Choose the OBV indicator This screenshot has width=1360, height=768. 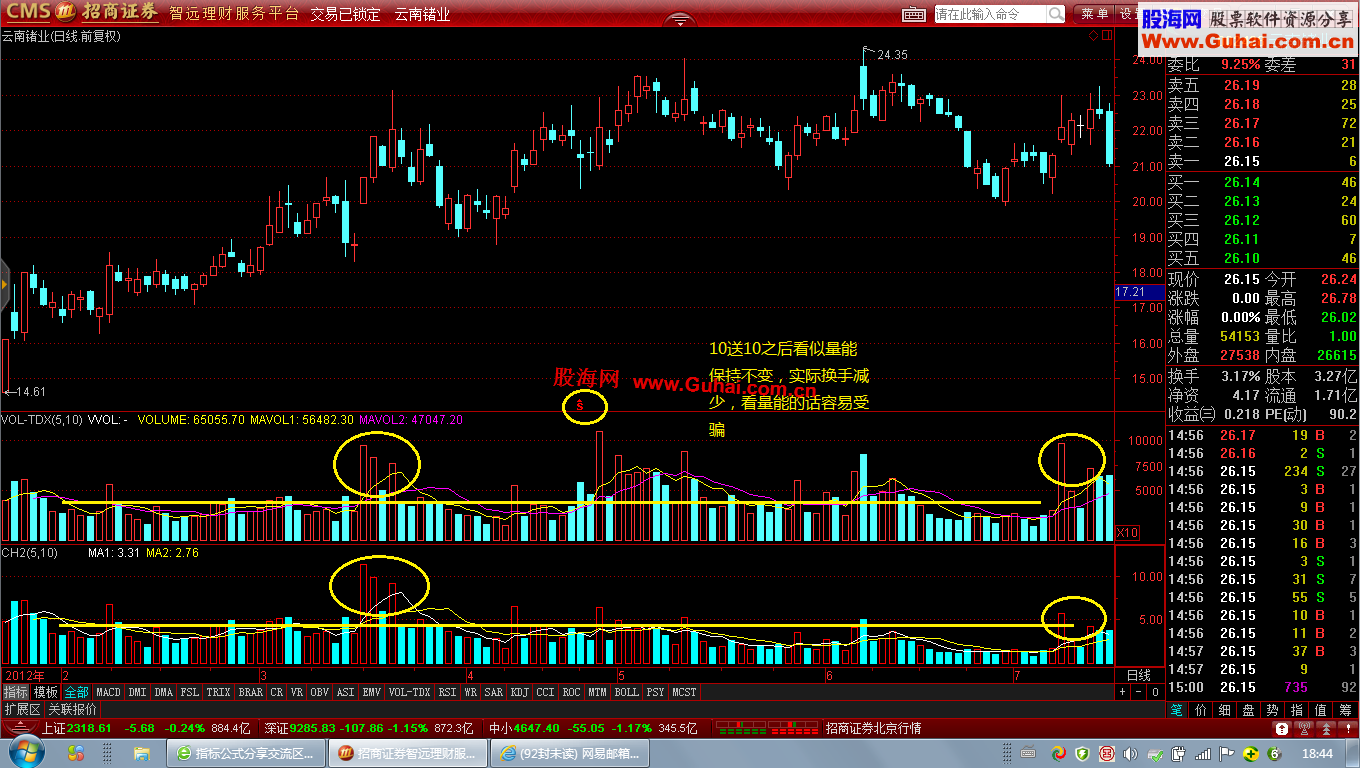coord(320,692)
